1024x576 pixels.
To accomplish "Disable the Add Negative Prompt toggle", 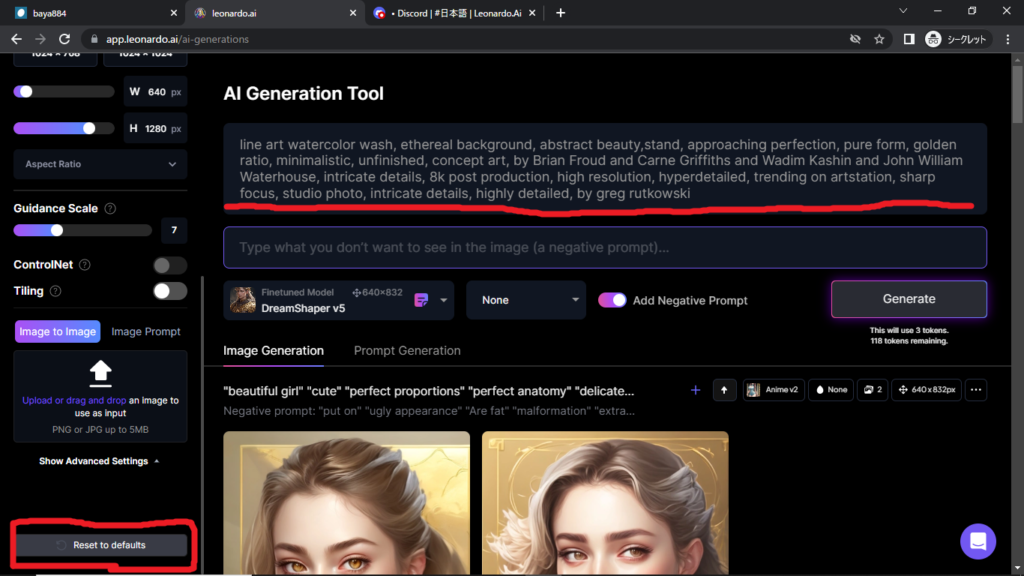I will pyautogui.click(x=612, y=300).
